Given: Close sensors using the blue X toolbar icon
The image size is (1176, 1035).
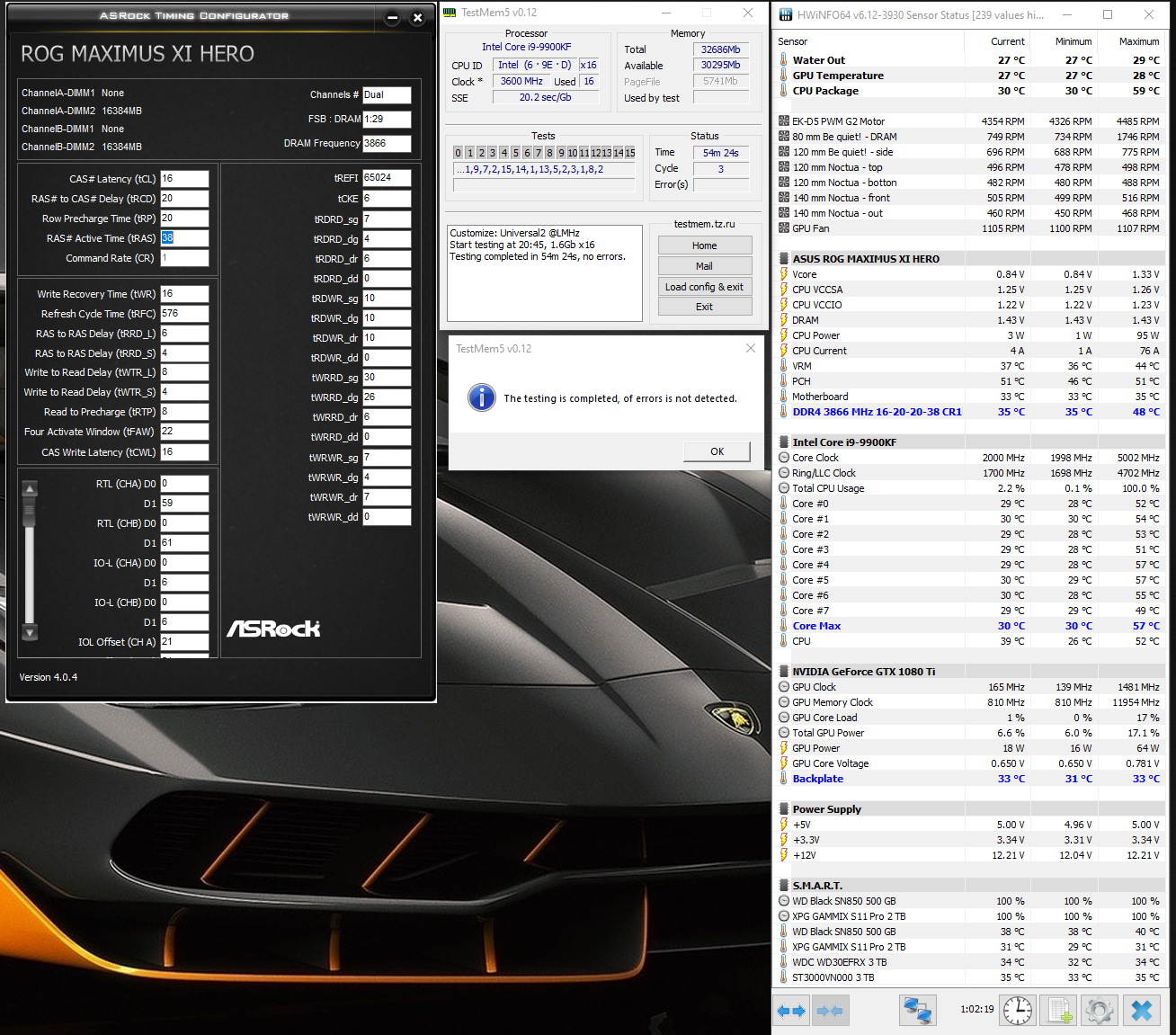Looking at the screenshot, I should [x=1142, y=1011].
